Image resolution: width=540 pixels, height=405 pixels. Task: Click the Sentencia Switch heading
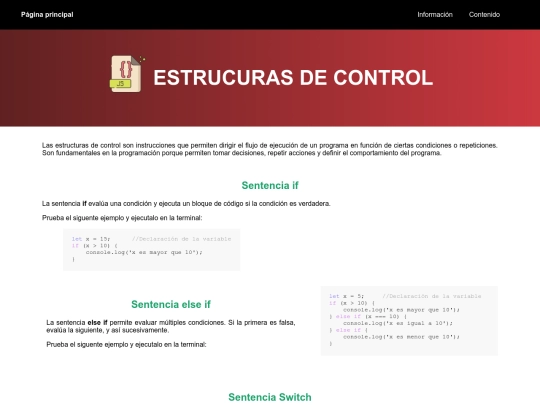tap(270, 397)
